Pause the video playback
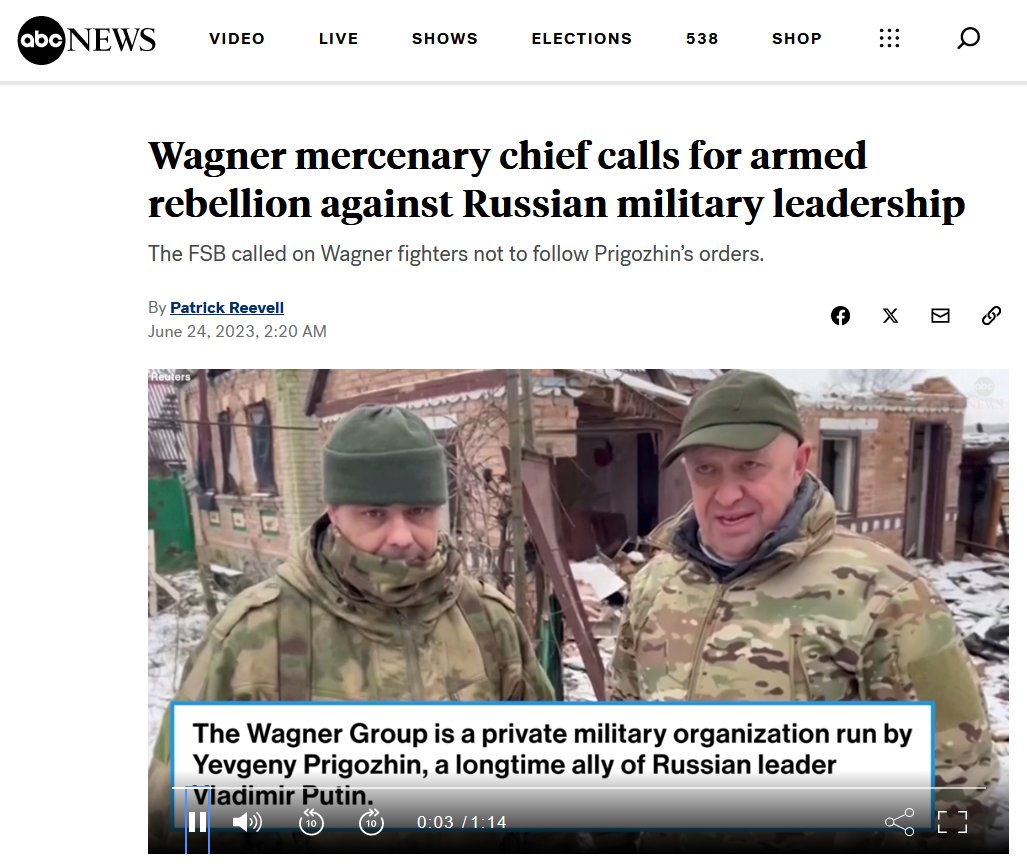This screenshot has height=866, width=1027. 197,821
